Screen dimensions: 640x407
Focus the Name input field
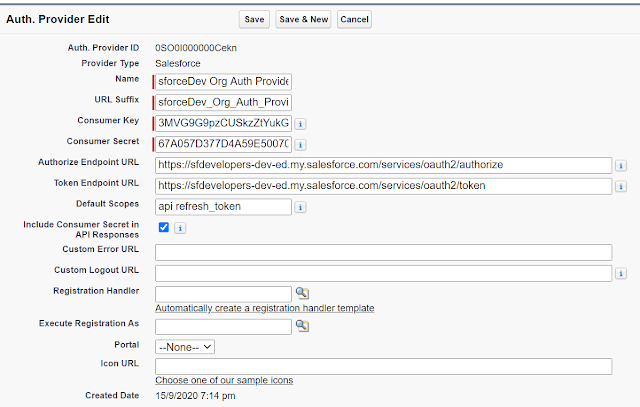click(223, 81)
